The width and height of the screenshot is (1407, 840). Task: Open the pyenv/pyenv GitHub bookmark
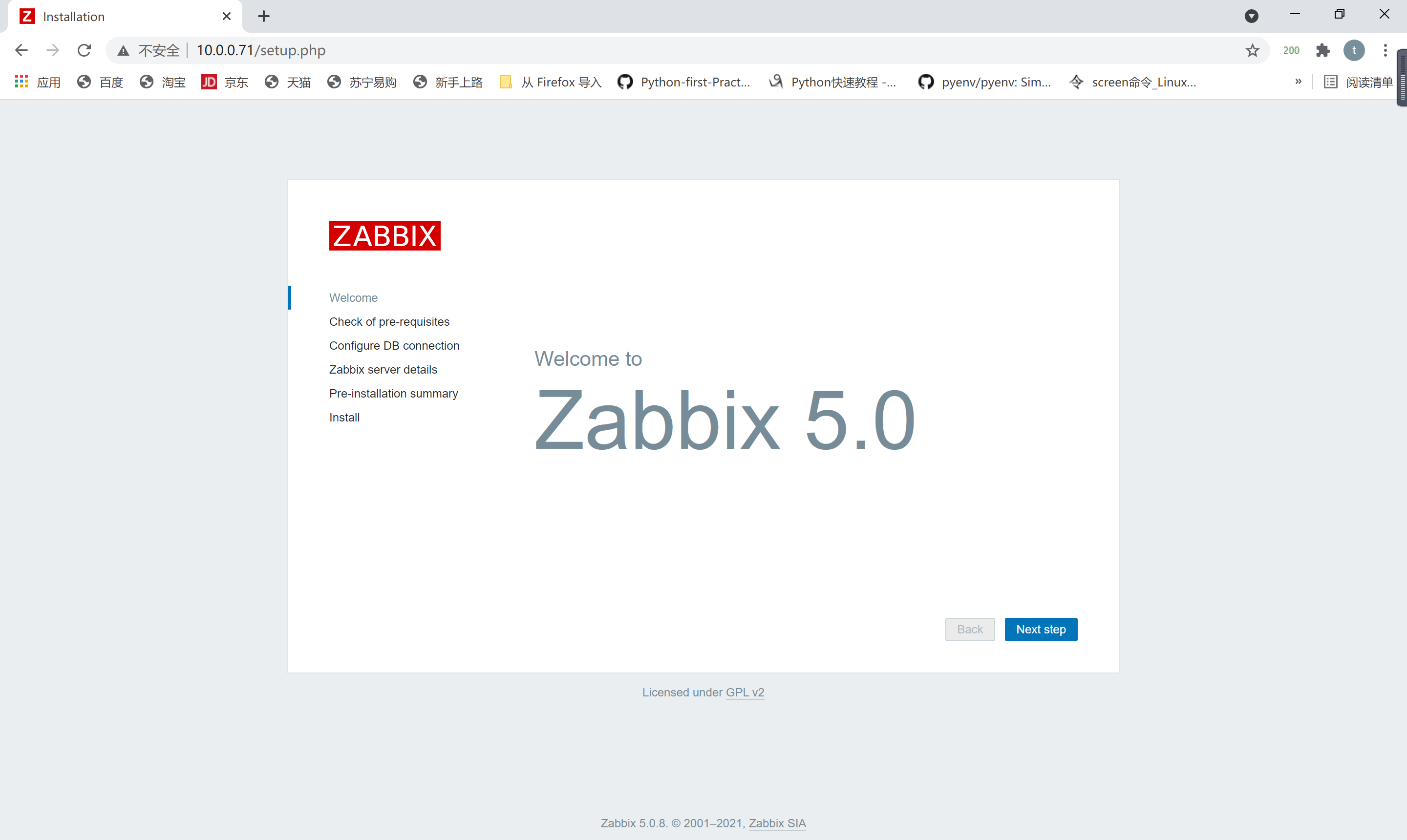[x=984, y=82]
